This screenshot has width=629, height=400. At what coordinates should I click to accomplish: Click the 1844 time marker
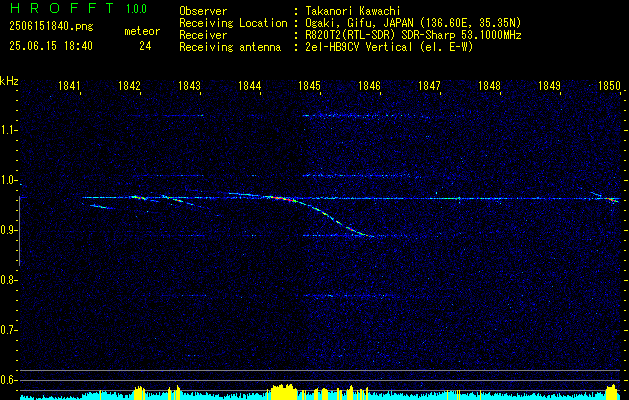(x=250, y=85)
